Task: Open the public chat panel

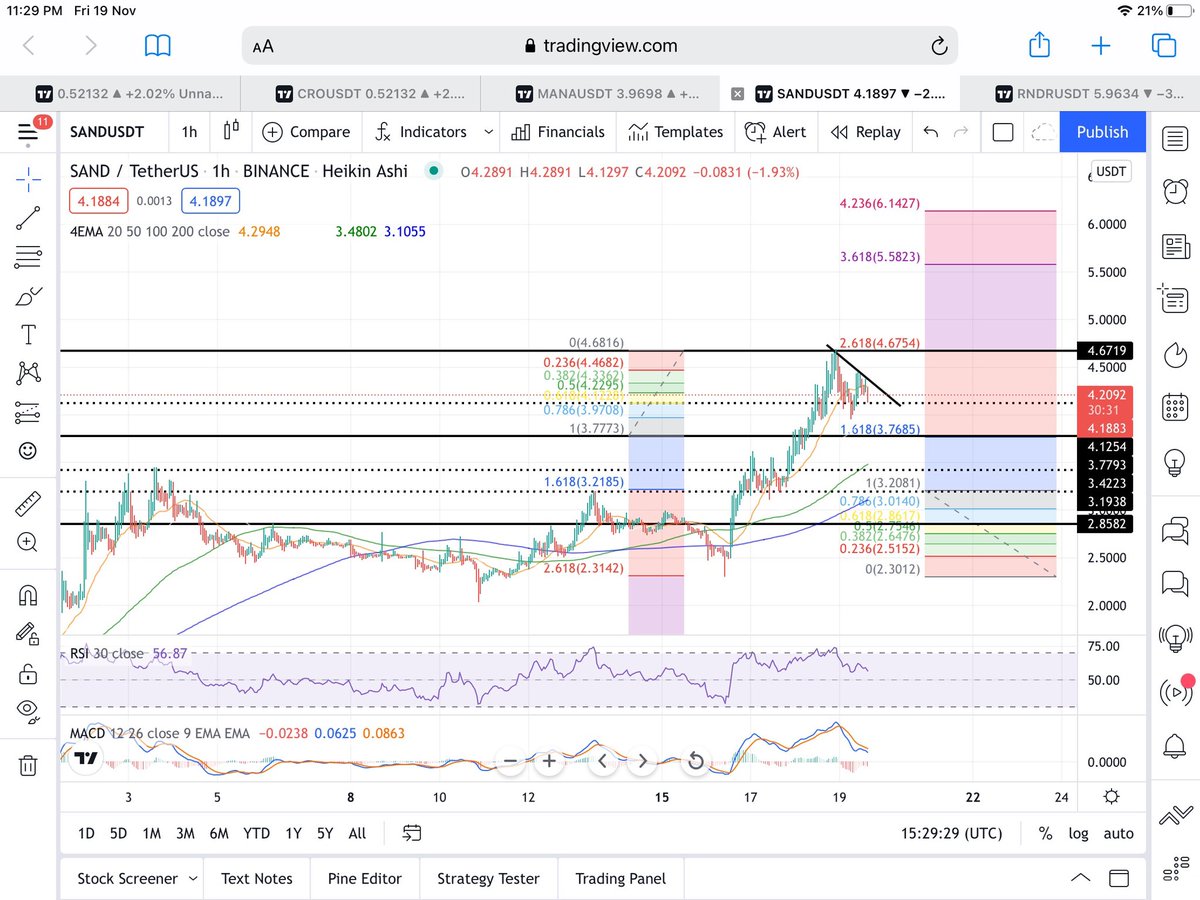Action: coord(1175,529)
